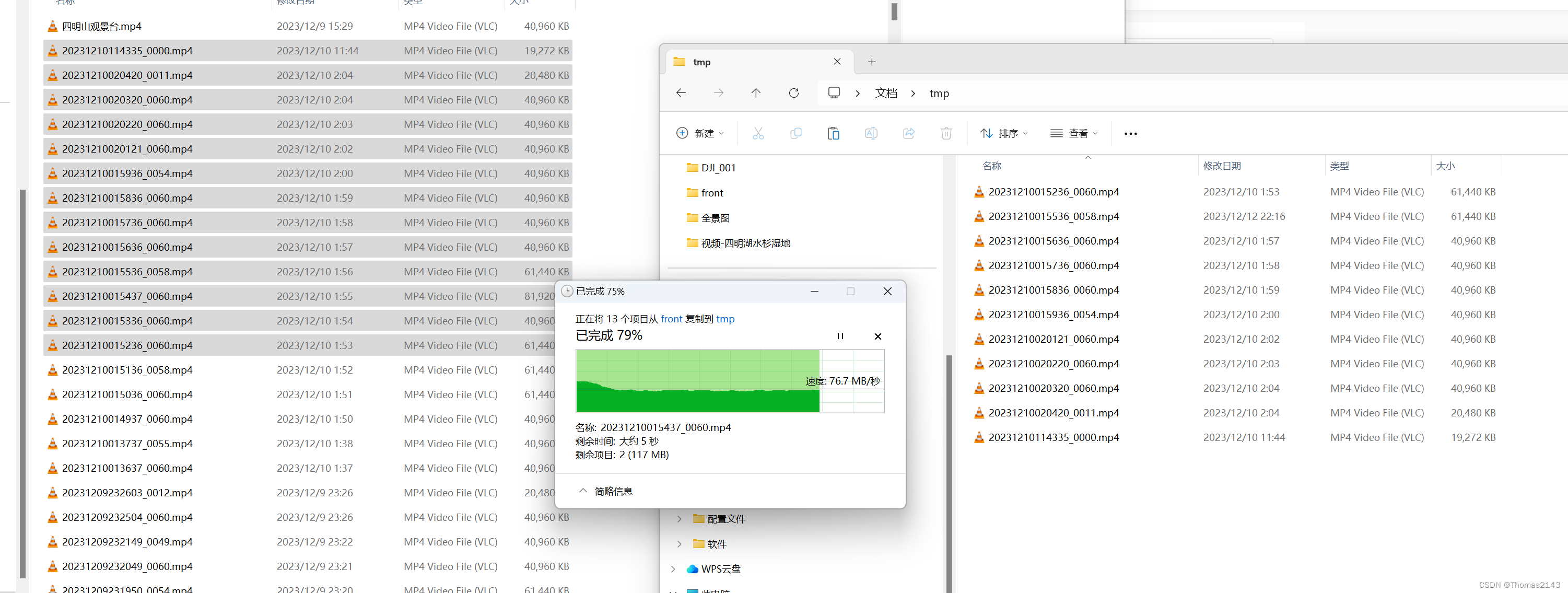Screen dimensions: 1568x593
Task: Click the Copy icon in tmp toolbar
Action: coord(795,133)
